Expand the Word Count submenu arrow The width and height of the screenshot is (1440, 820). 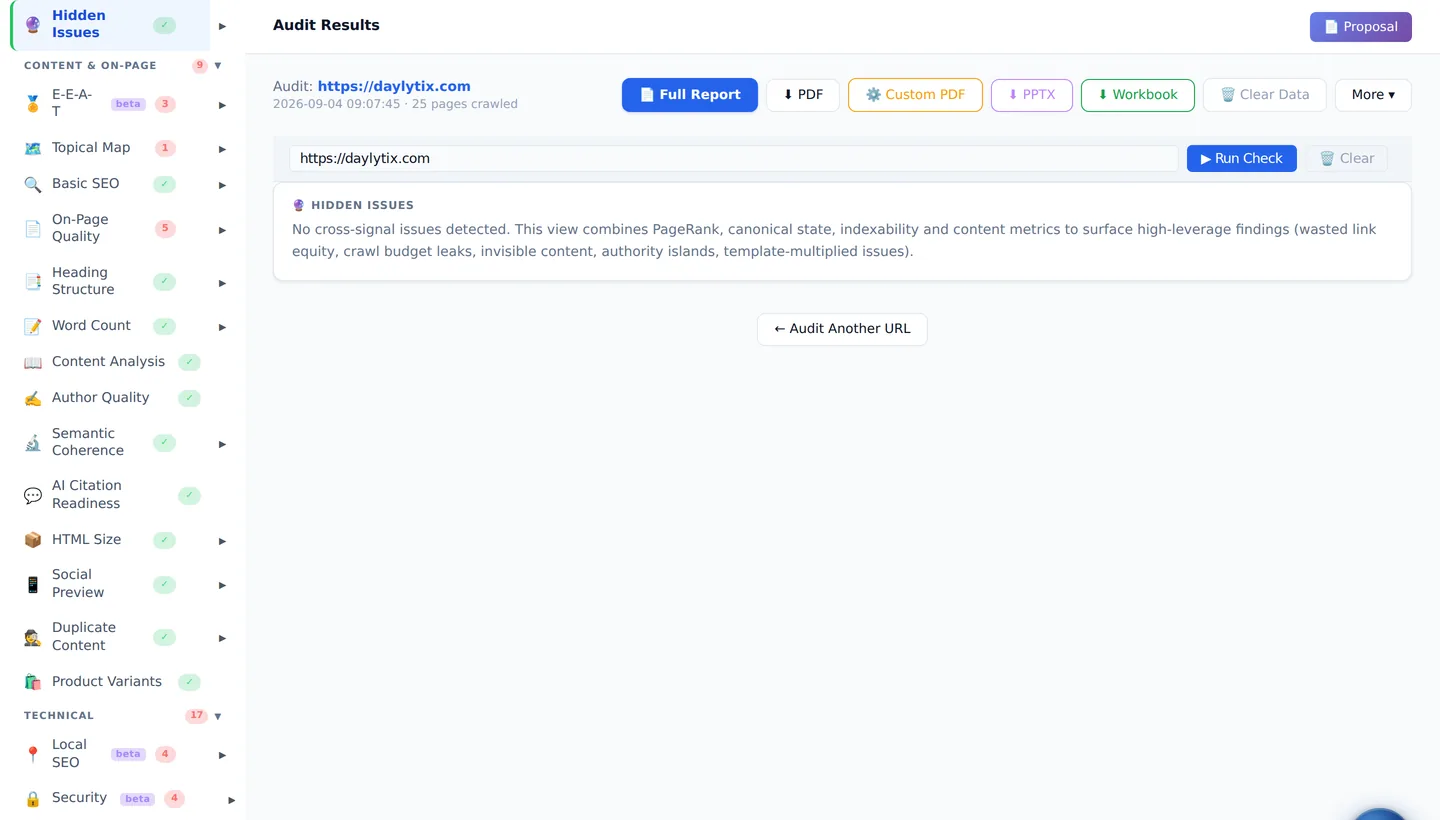click(x=223, y=327)
